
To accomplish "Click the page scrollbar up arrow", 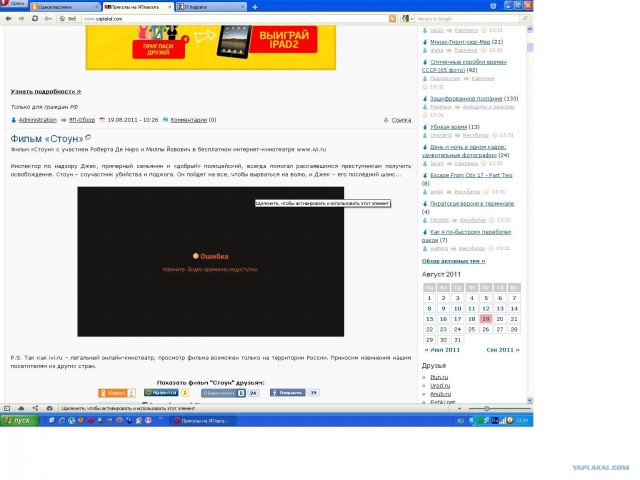I will coord(530,29).
